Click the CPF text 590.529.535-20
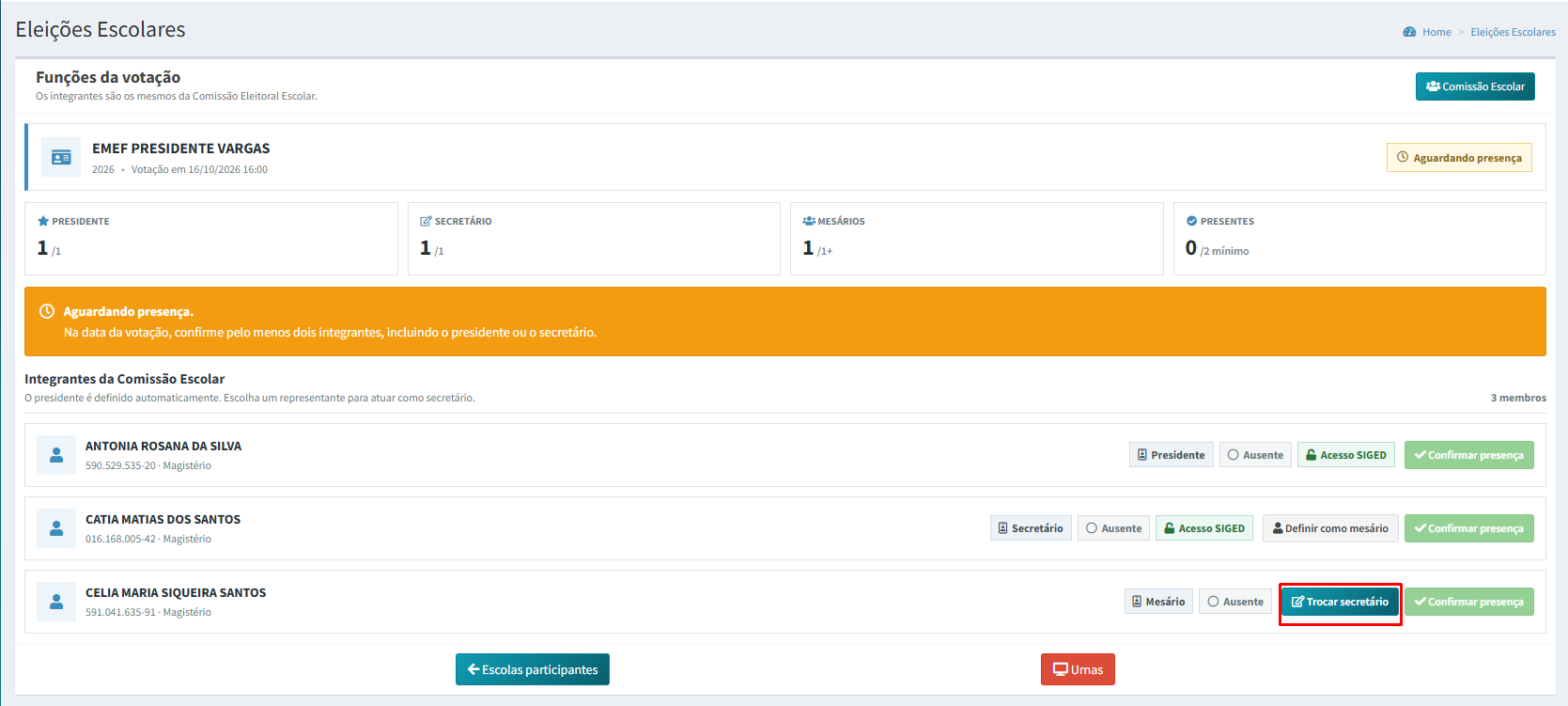The width and height of the screenshot is (1568, 706). 120,466
